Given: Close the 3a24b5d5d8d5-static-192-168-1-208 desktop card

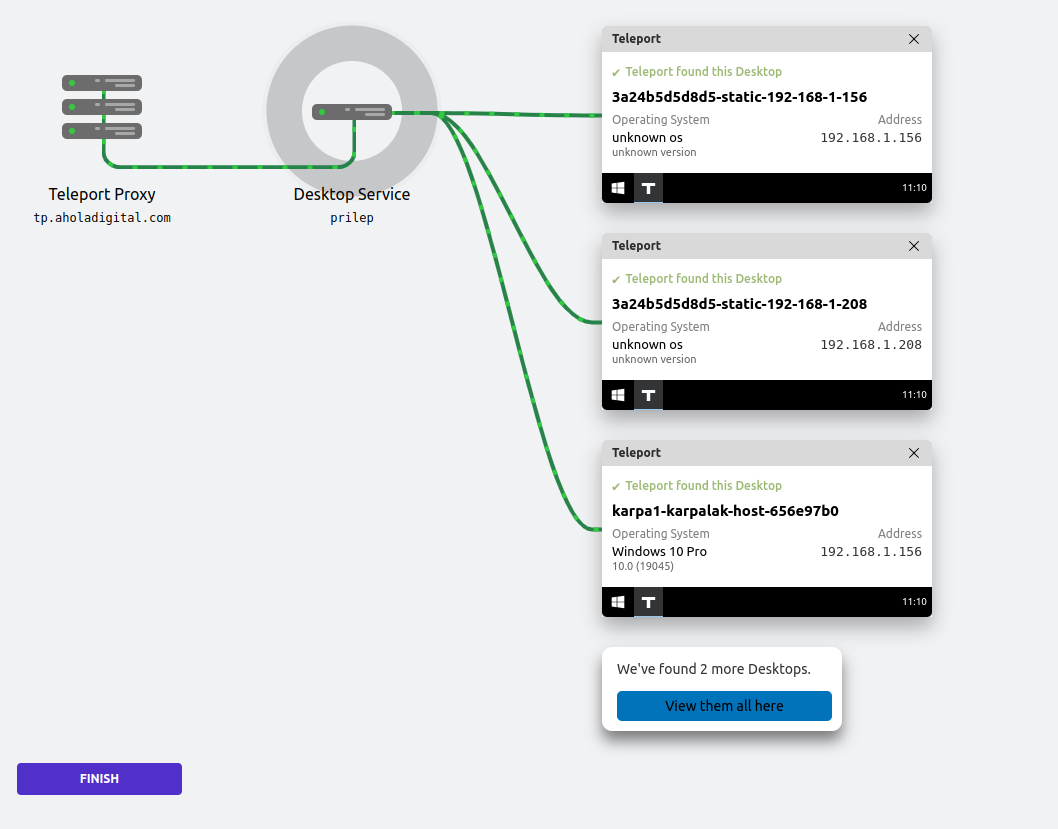Looking at the screenshot, I should 914,246.
